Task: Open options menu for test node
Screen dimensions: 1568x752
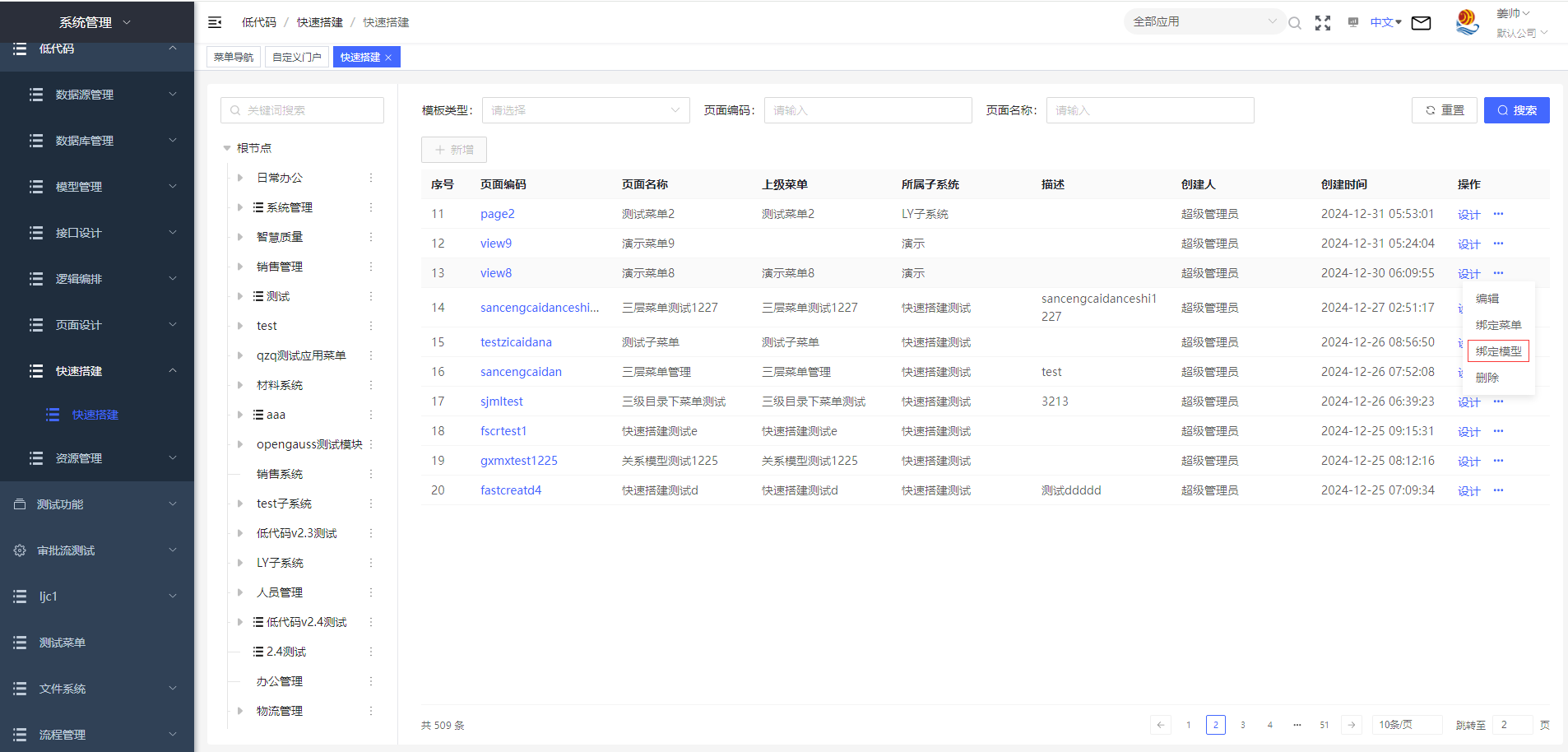Action: 371,326
